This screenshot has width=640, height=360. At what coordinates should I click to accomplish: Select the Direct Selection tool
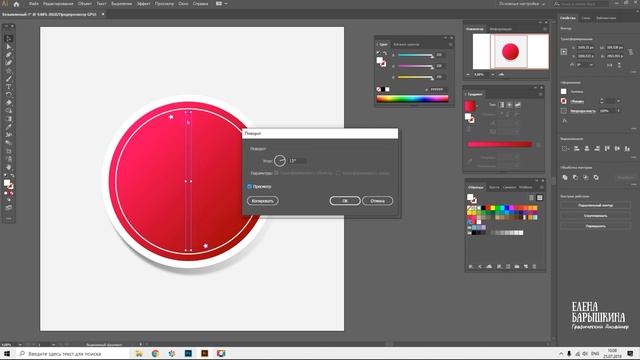[x=9, y=47]
